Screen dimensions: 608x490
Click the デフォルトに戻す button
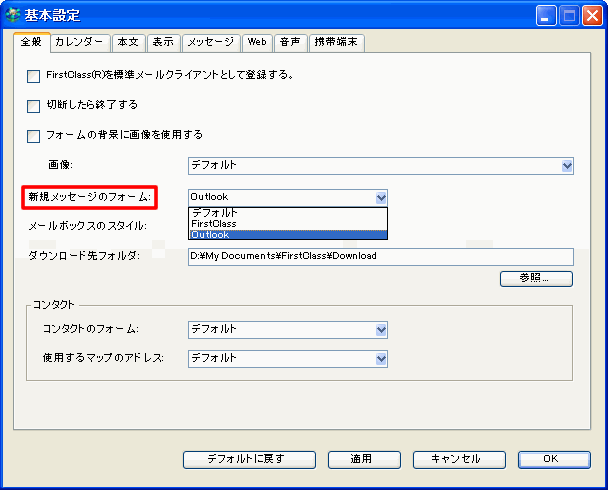point(246,459)
